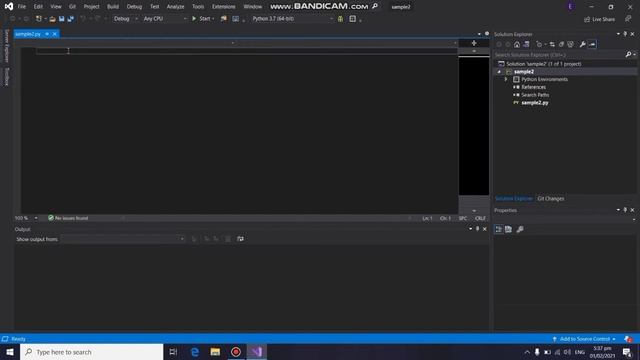Click Switch Views icon in Solution Explorer

(x=526, y=44)
